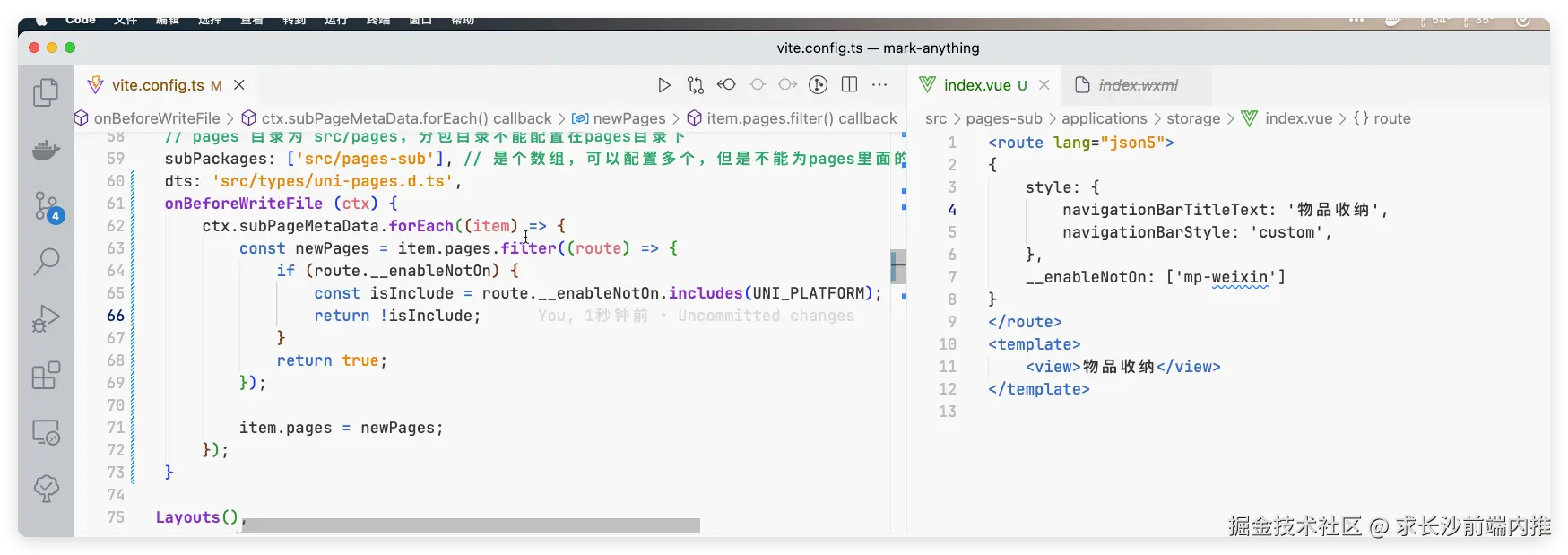This screenshot has width=1568, height=555.
Task: Split the editor to the right
Action: pyautogui.click(x=850, y=84)
